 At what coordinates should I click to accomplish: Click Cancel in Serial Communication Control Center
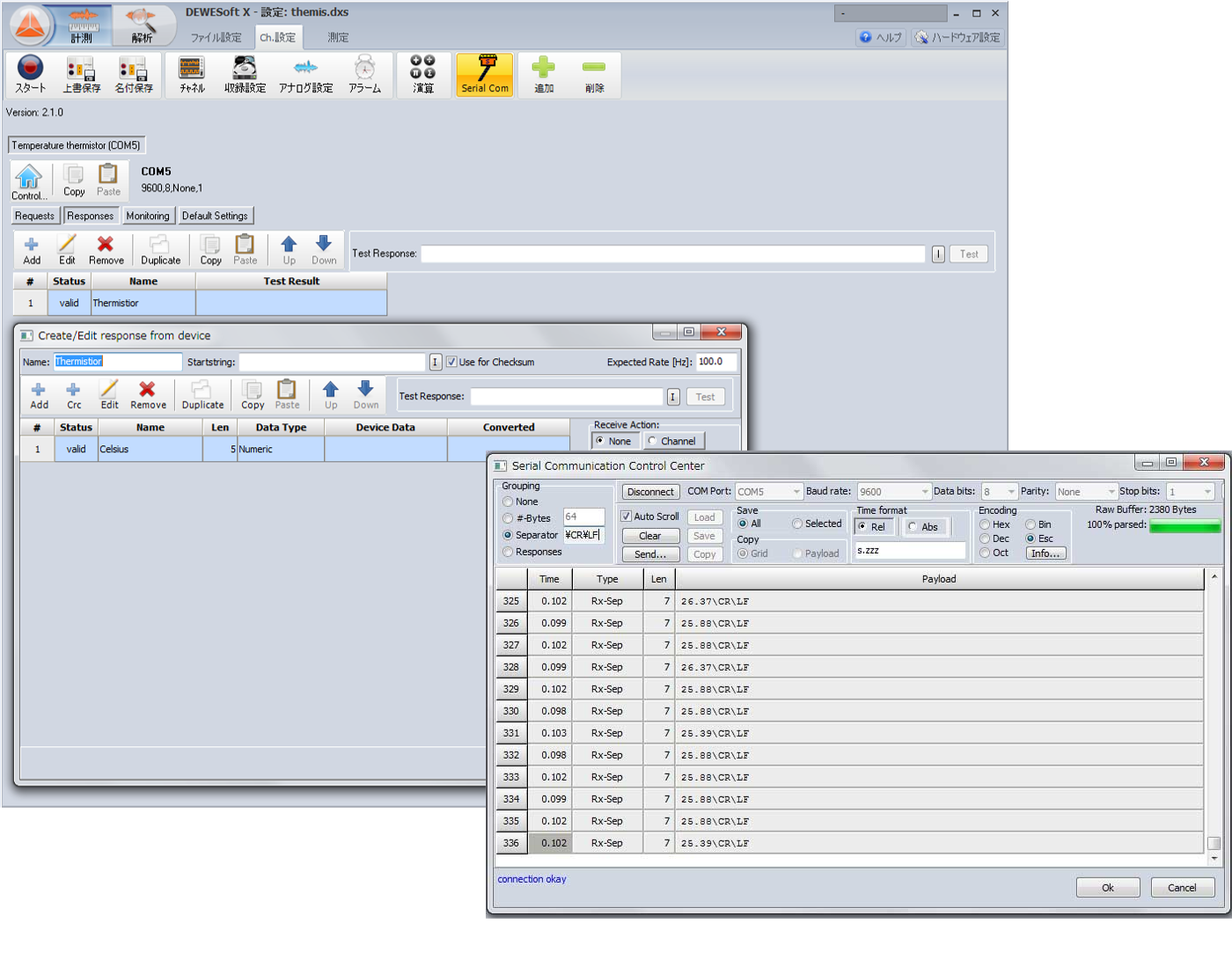click(1182, 887)
